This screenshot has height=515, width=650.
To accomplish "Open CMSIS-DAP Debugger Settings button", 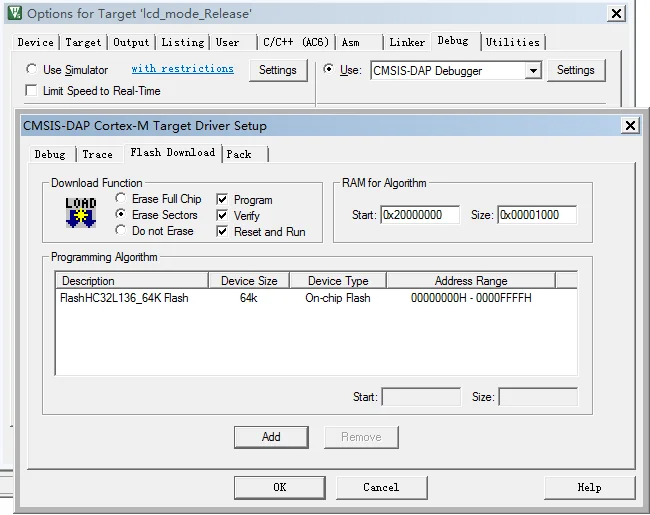I will (576, 70).
